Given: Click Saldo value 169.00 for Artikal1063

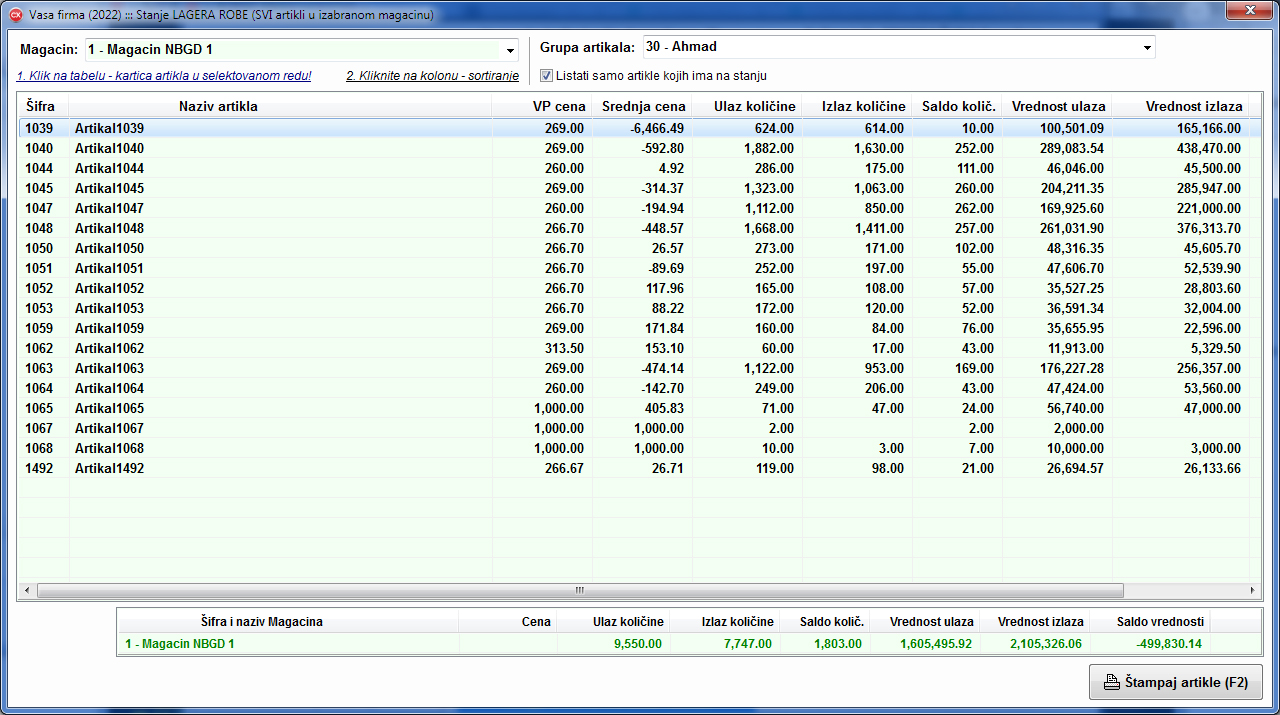Looking at the screenshot, I should point(974,368).
